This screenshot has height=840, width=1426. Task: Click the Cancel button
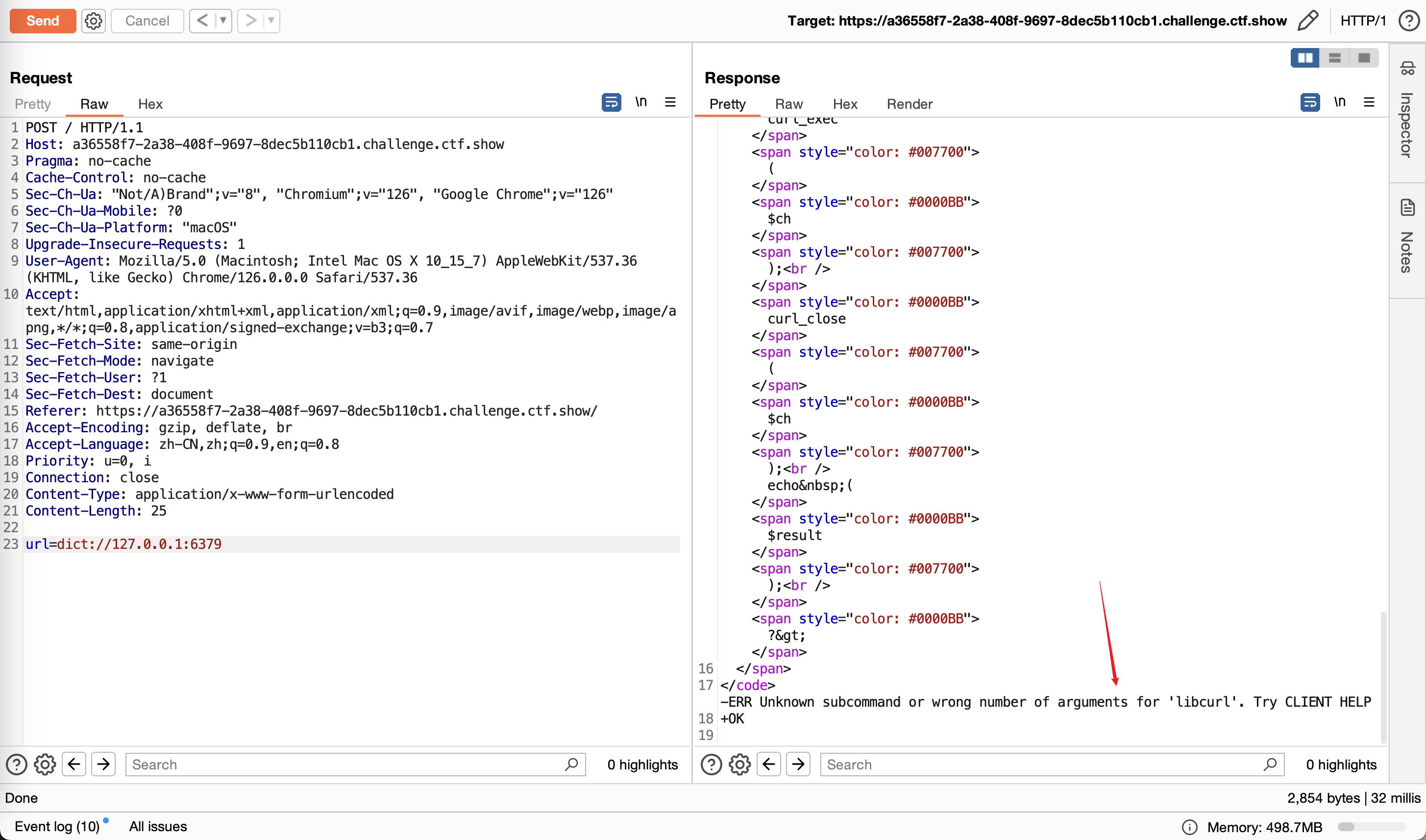(147, 21)
